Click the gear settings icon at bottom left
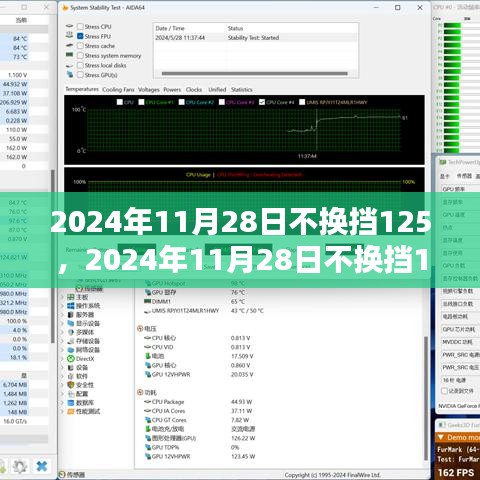 click(x=20, y=466)
